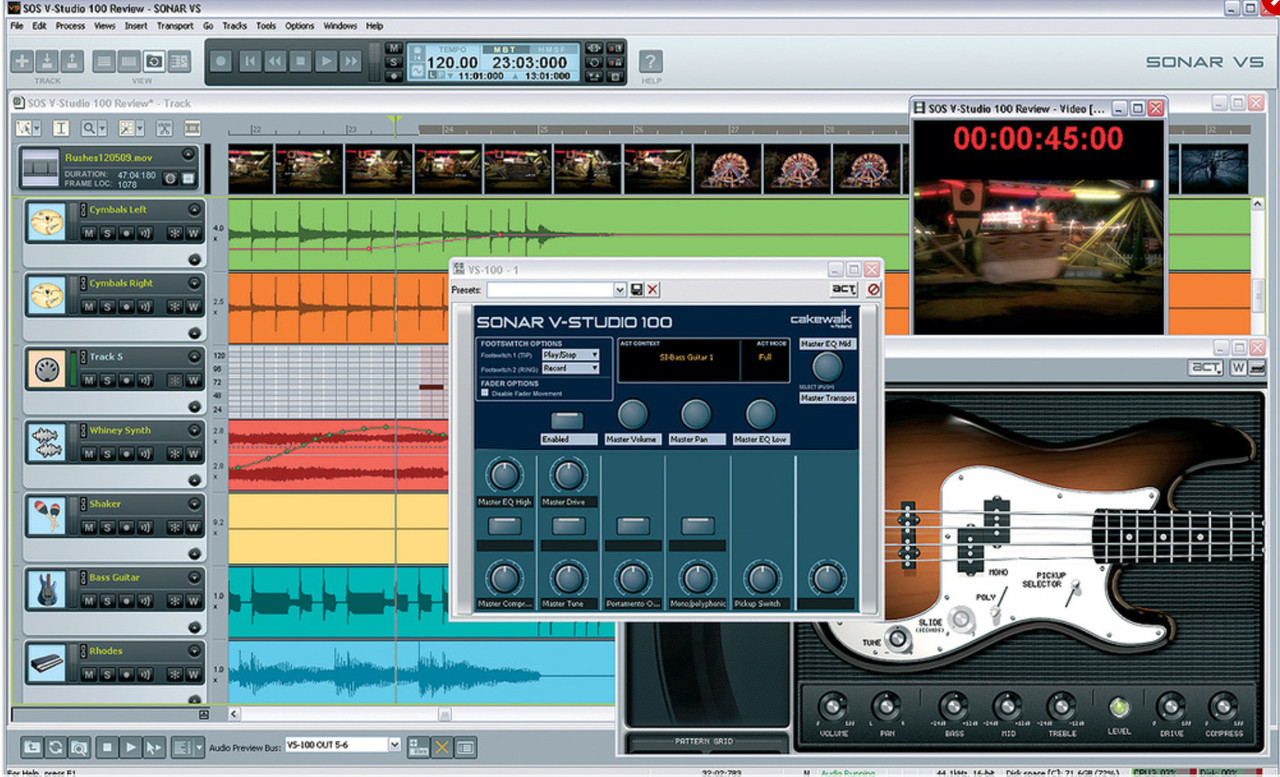Click the Master EQ Low knob

click(761, 415)
